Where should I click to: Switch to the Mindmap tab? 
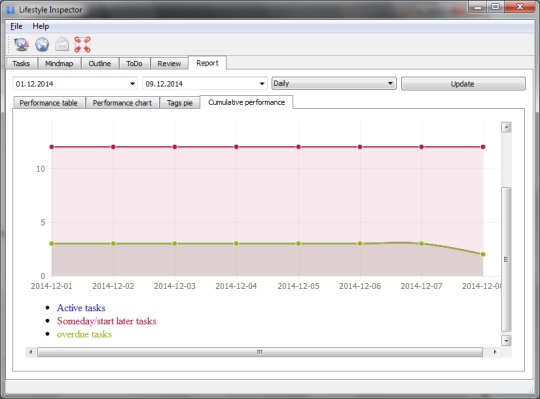coord(59,64)
